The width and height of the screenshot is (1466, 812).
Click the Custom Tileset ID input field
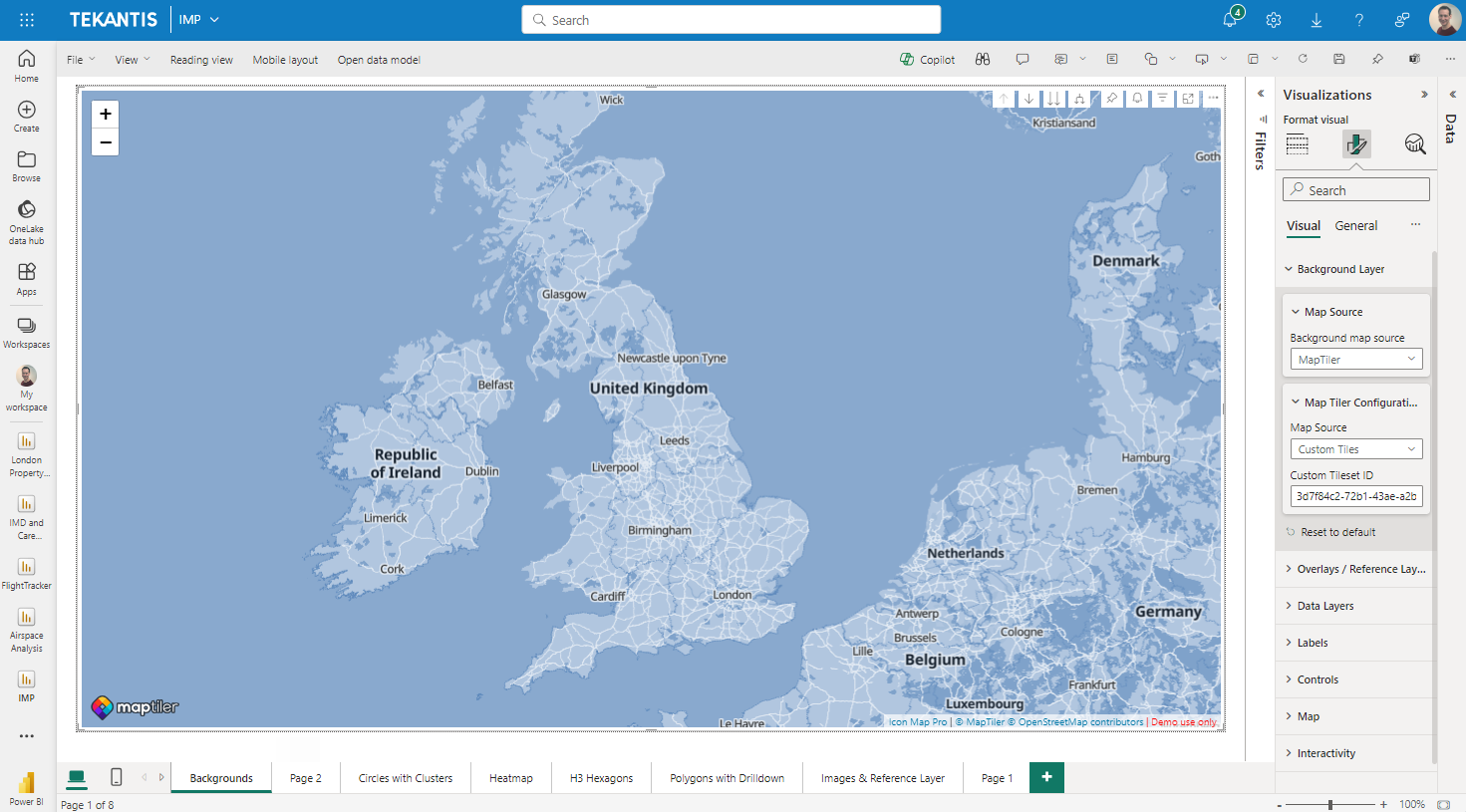tap(1355, 495)
